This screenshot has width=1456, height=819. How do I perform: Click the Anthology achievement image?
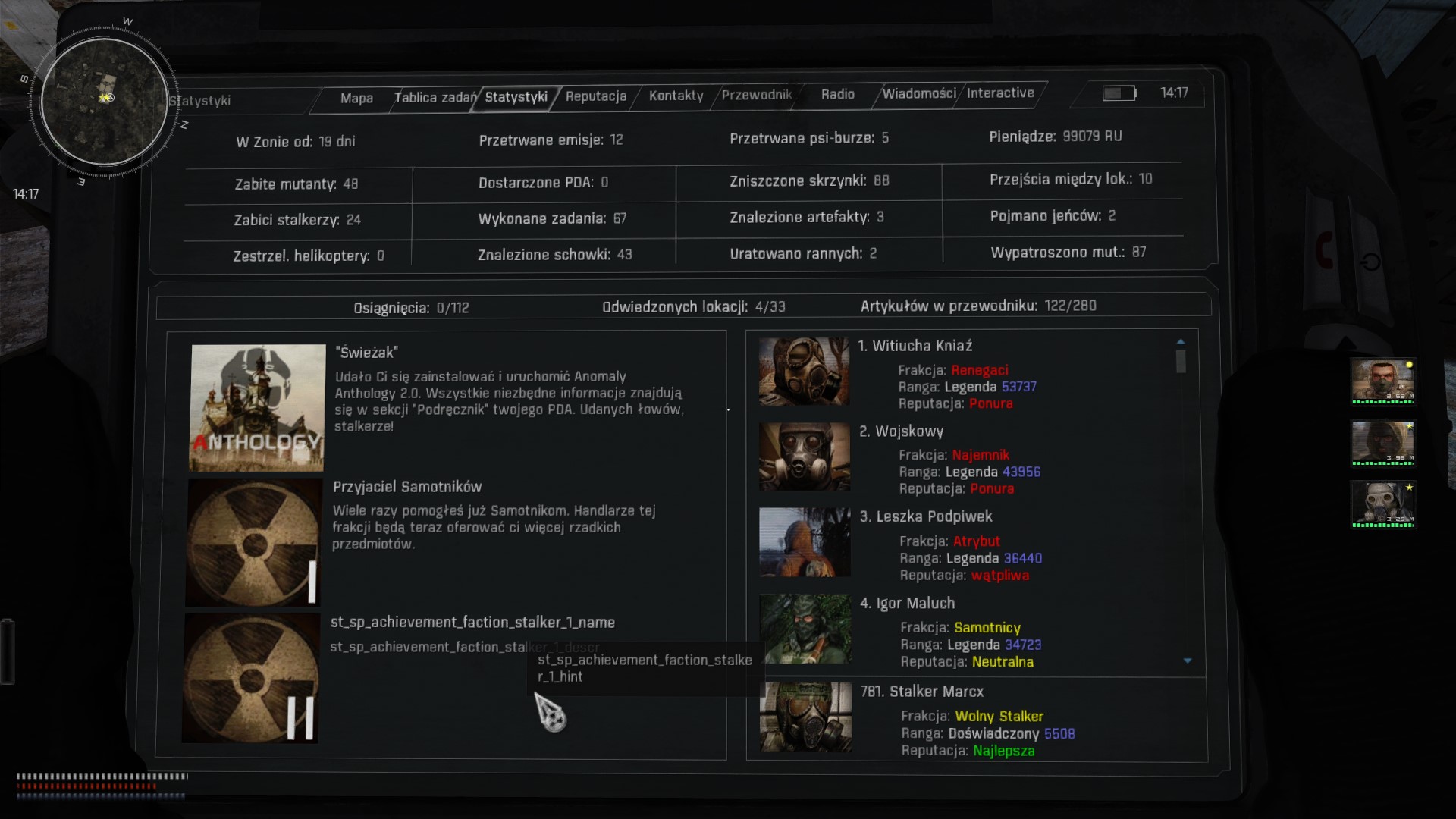coord(258,407)
